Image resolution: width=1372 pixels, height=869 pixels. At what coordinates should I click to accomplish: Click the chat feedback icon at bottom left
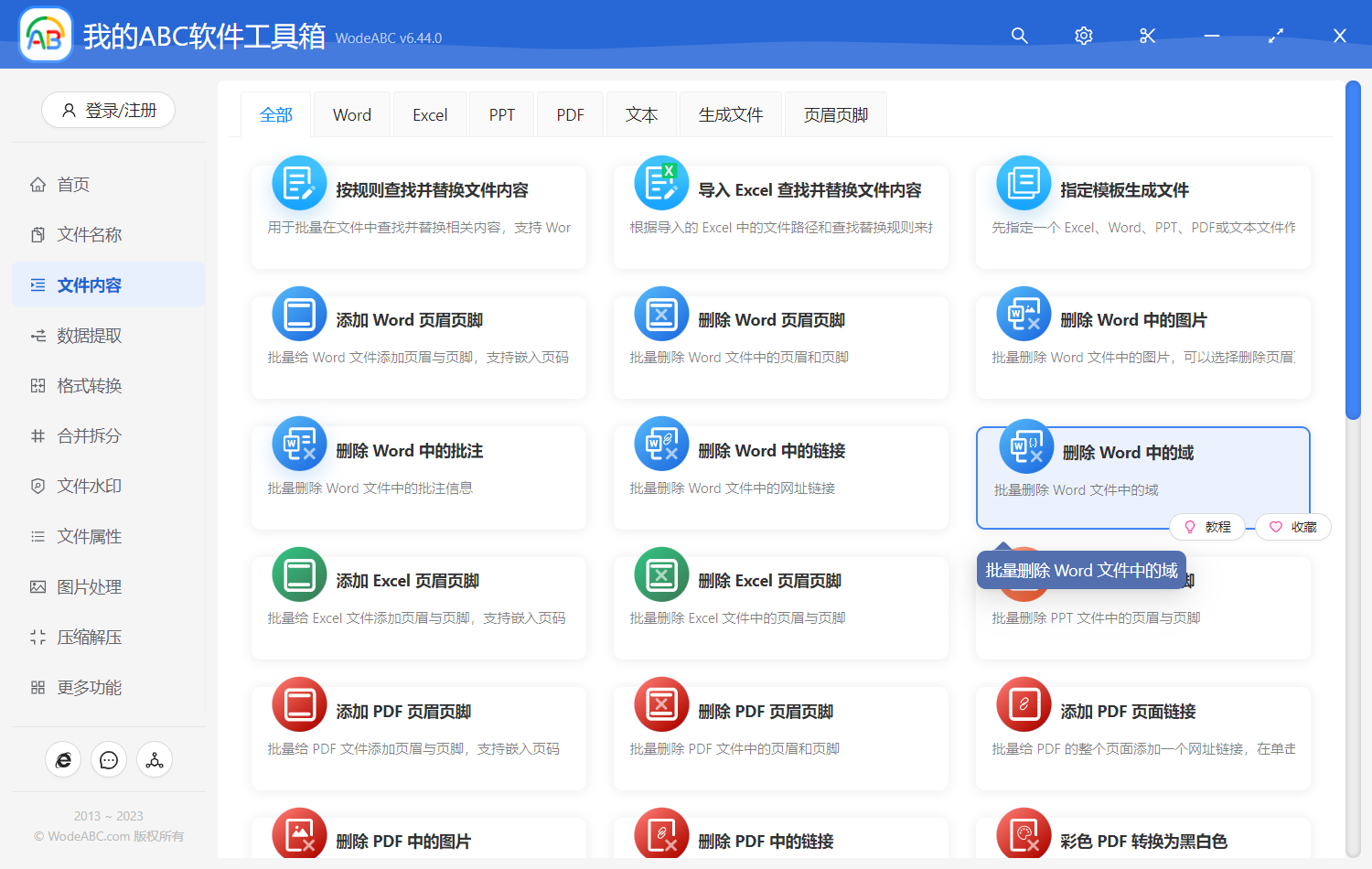click(x=108, y=759)
